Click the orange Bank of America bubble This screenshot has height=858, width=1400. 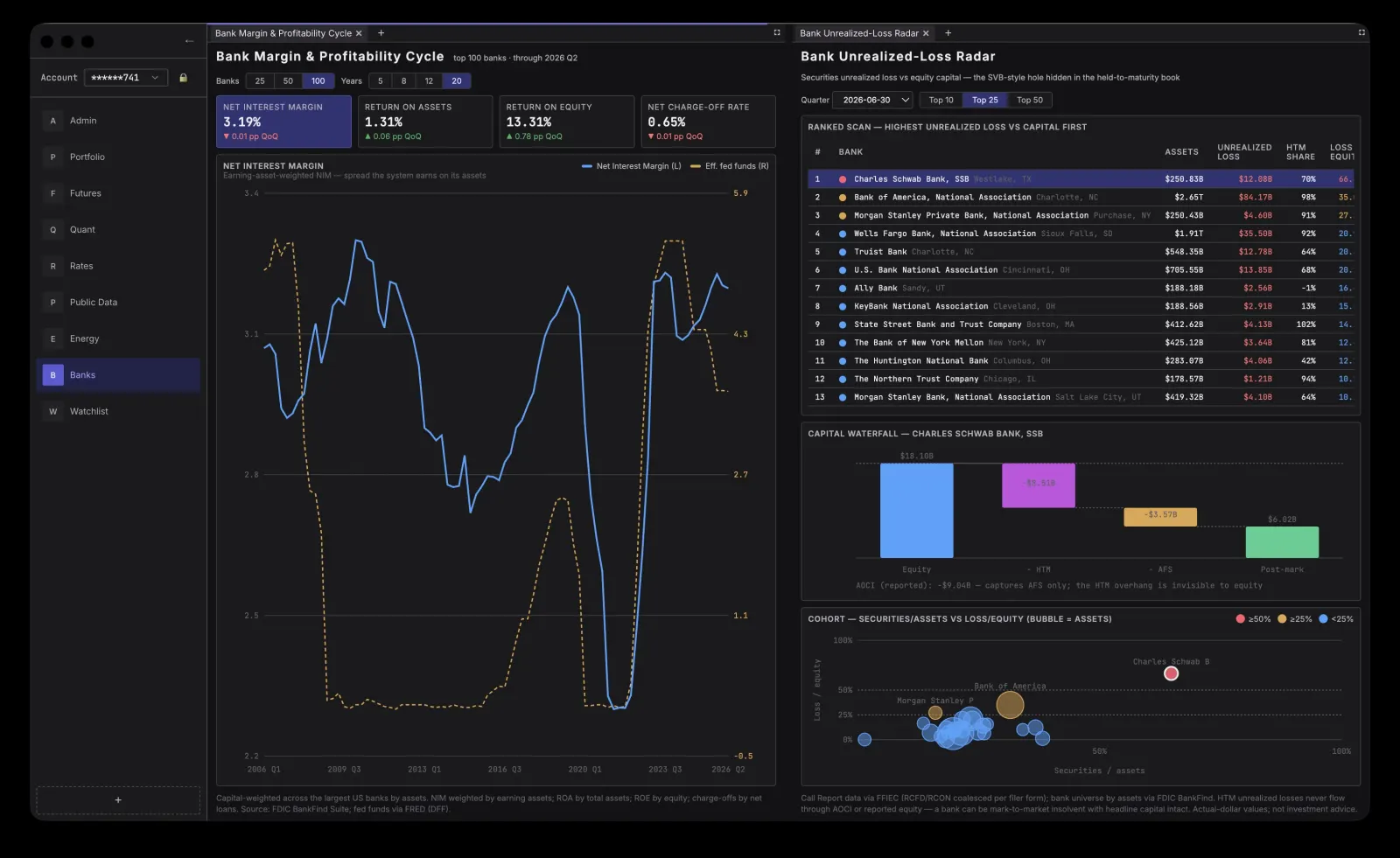[x=1010, y=705]
